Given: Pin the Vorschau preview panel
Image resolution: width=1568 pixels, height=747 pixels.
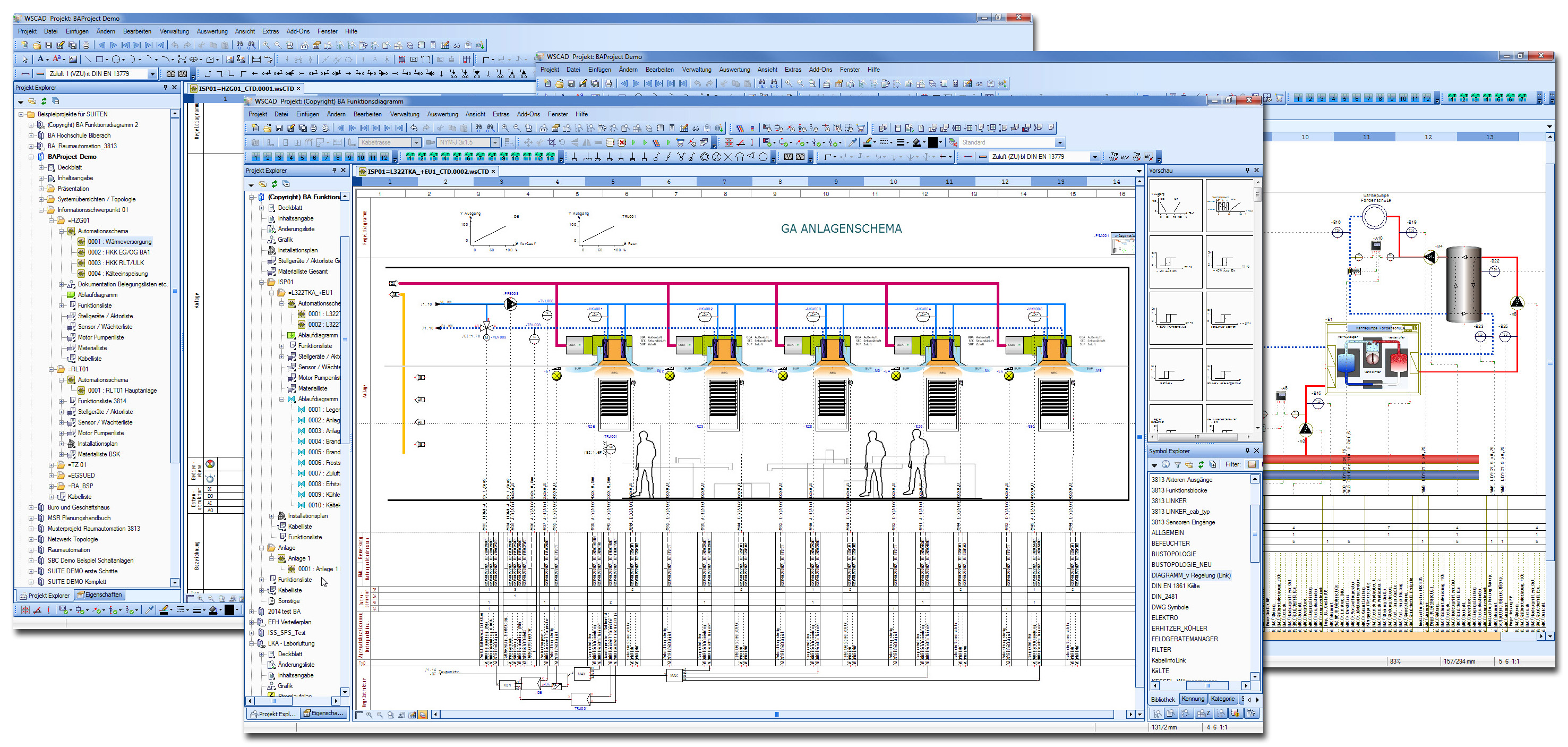Looking at the screenshot, I should tap(1247, 171).
